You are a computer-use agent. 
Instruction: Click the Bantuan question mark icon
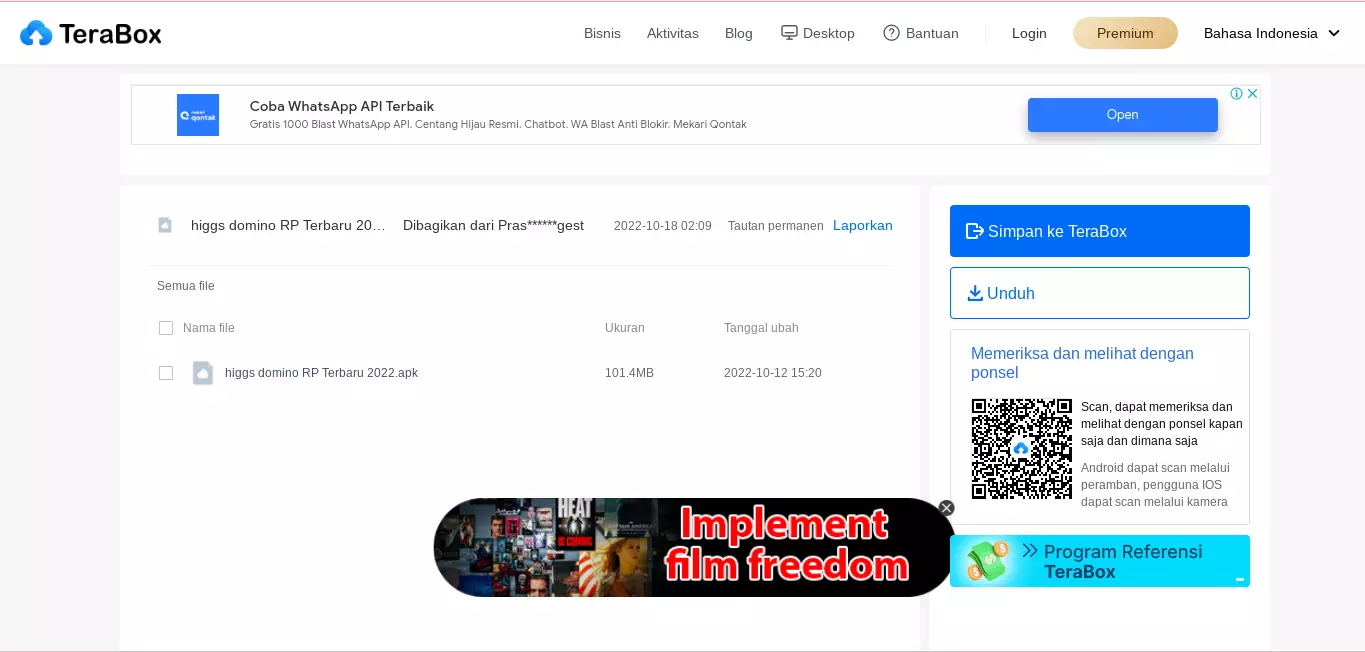[891, 33]
